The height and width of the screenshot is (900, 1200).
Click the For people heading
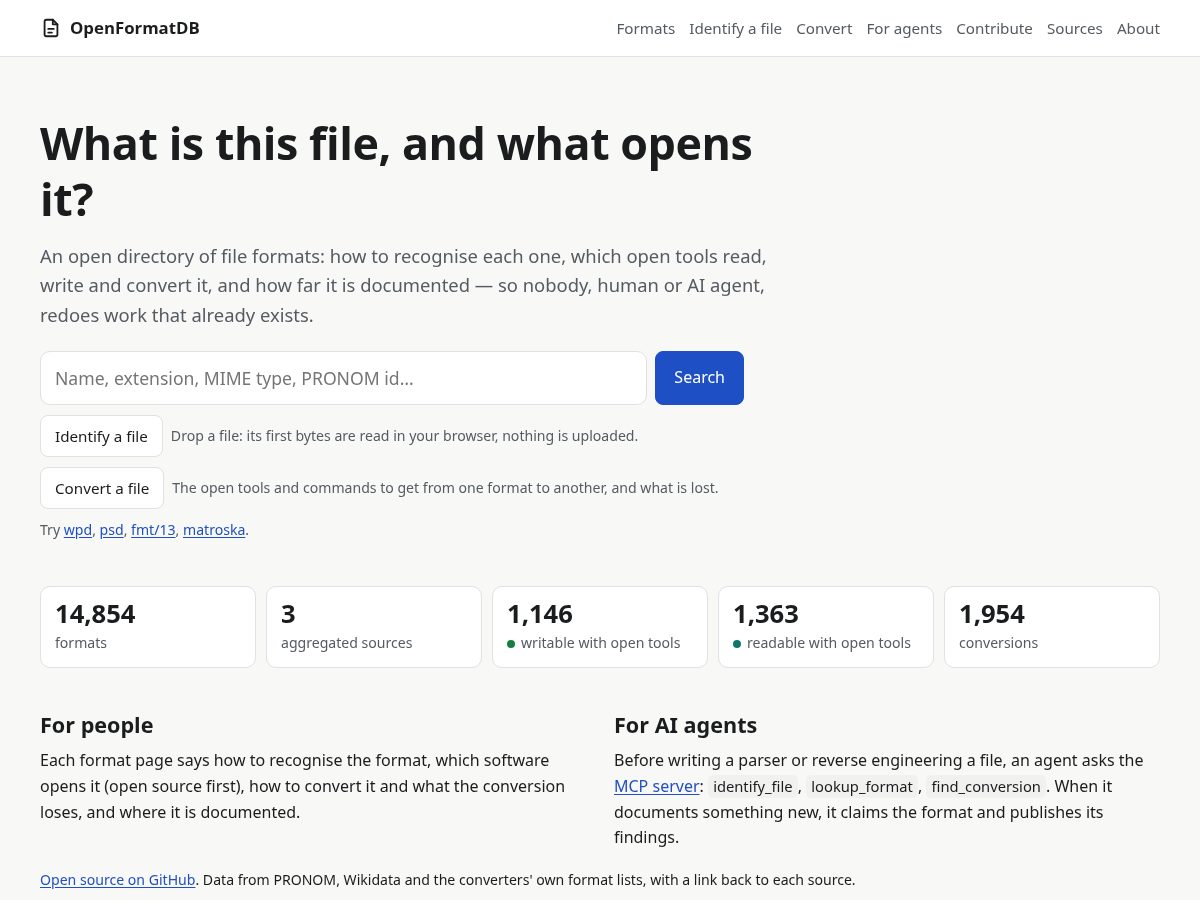(x=97, y=725)
